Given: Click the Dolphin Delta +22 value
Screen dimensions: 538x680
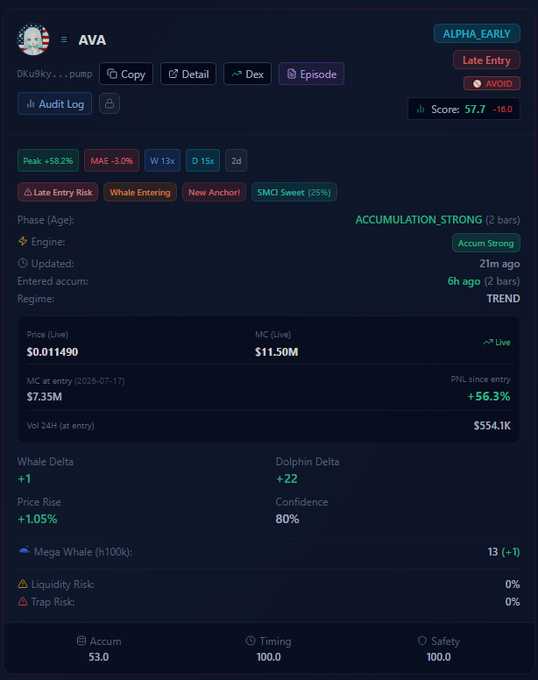Looking at the screenshot, I should (x=287, y=479).
